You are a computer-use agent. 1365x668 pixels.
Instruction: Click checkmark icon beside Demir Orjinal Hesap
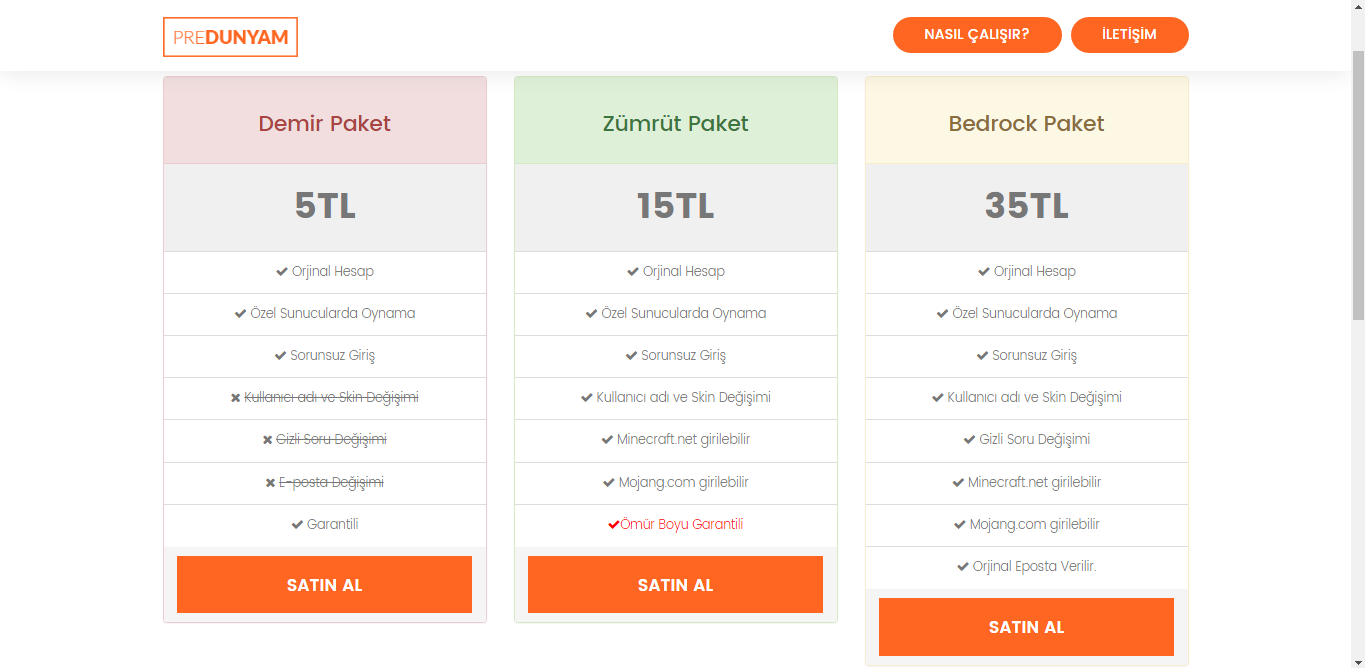[x=282, y=272]
